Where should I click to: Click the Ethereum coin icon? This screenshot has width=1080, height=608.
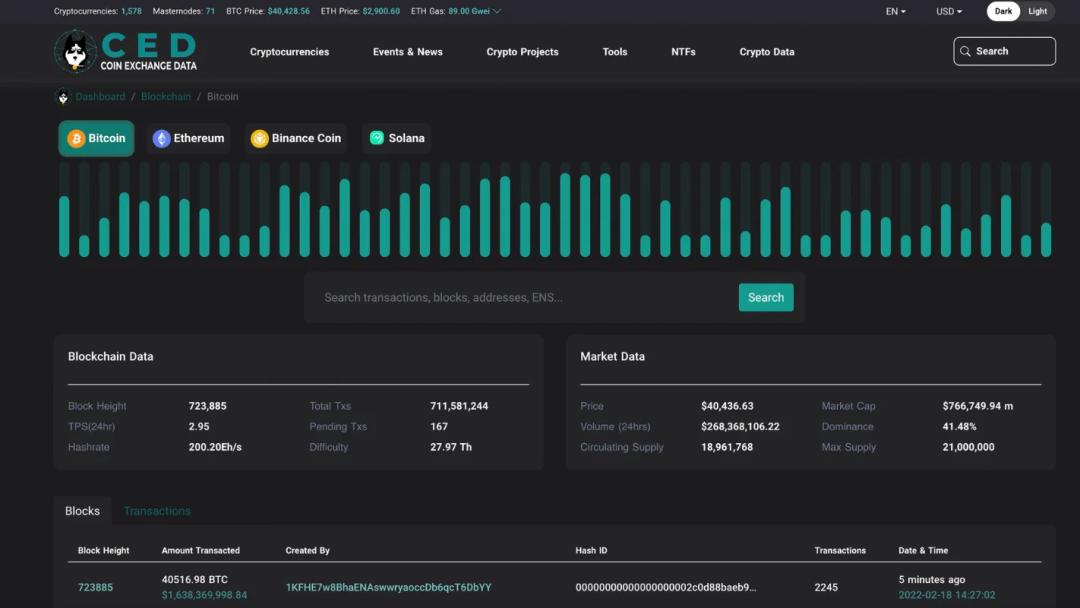[161, 138]
